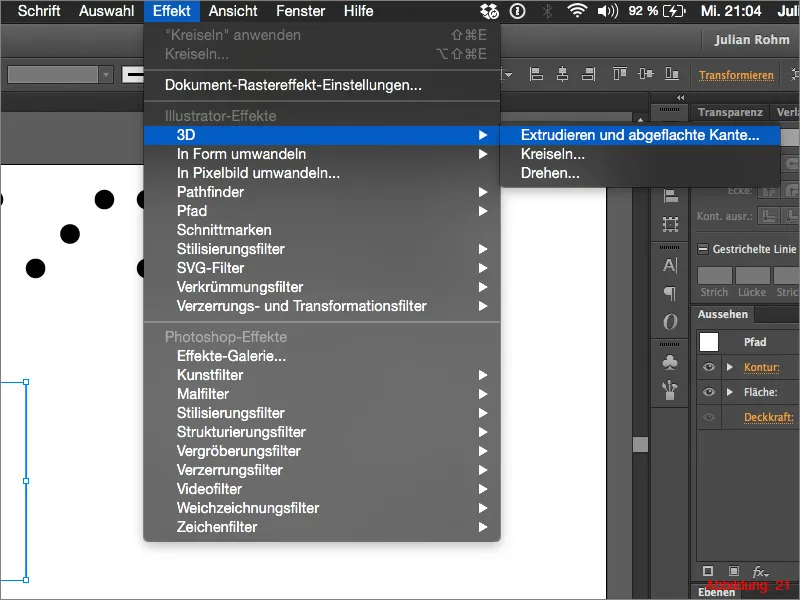Open the Align panel icon in dock
Image resolution: width=800 pixels, height=600 pixels.
(670, 195)
